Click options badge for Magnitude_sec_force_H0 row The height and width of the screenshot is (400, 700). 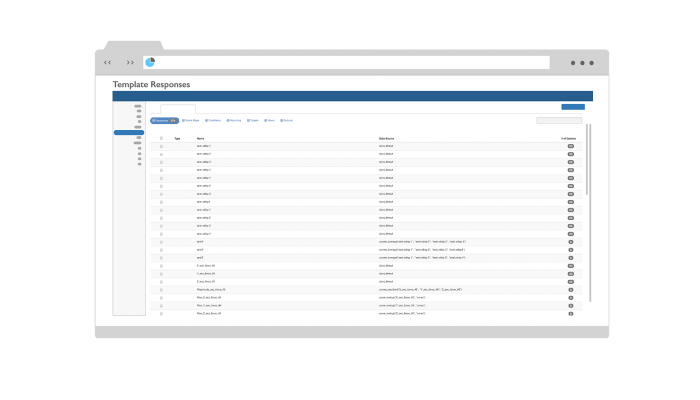(570, 290)
